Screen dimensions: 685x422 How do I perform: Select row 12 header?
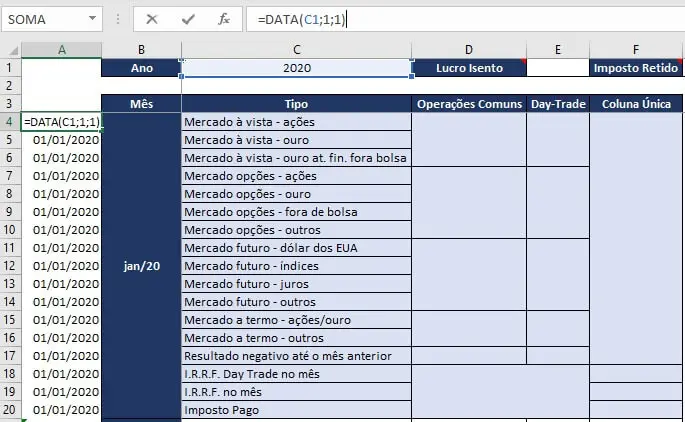[x=10, y=266]
